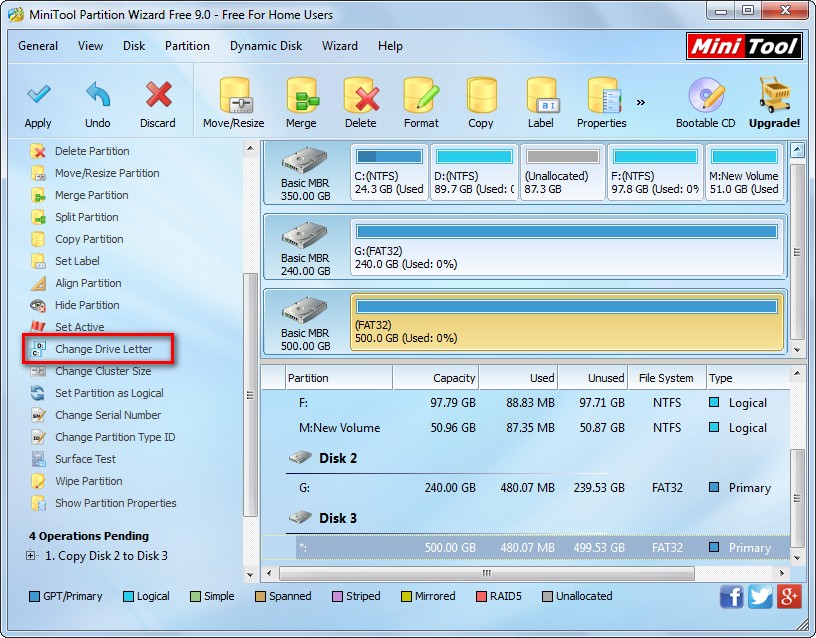Open the Google Plus share icon
Image resolution: width=816 pixels, height=638 pixels.
[789, 597]
